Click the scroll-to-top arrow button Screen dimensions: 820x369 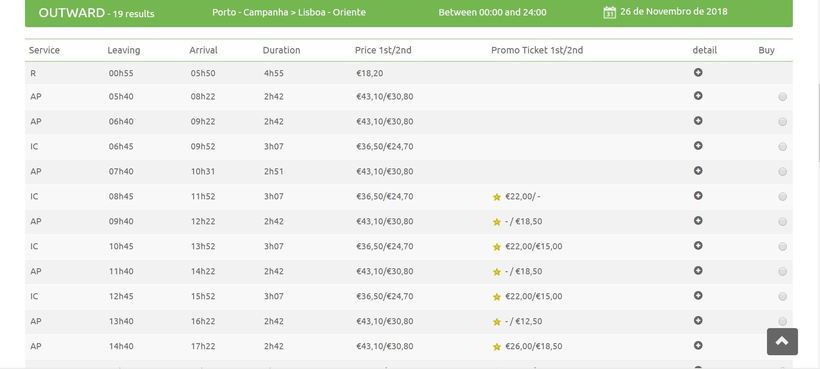[782, 341]
